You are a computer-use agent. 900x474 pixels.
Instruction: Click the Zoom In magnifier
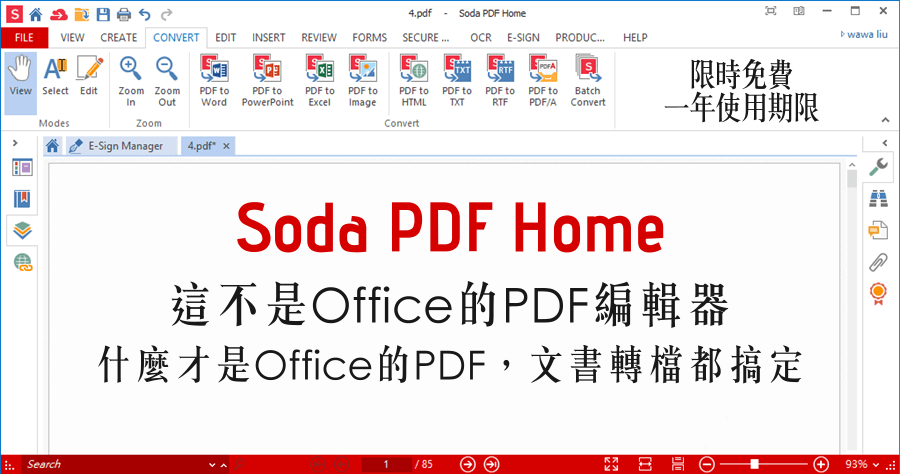(131, 82)
